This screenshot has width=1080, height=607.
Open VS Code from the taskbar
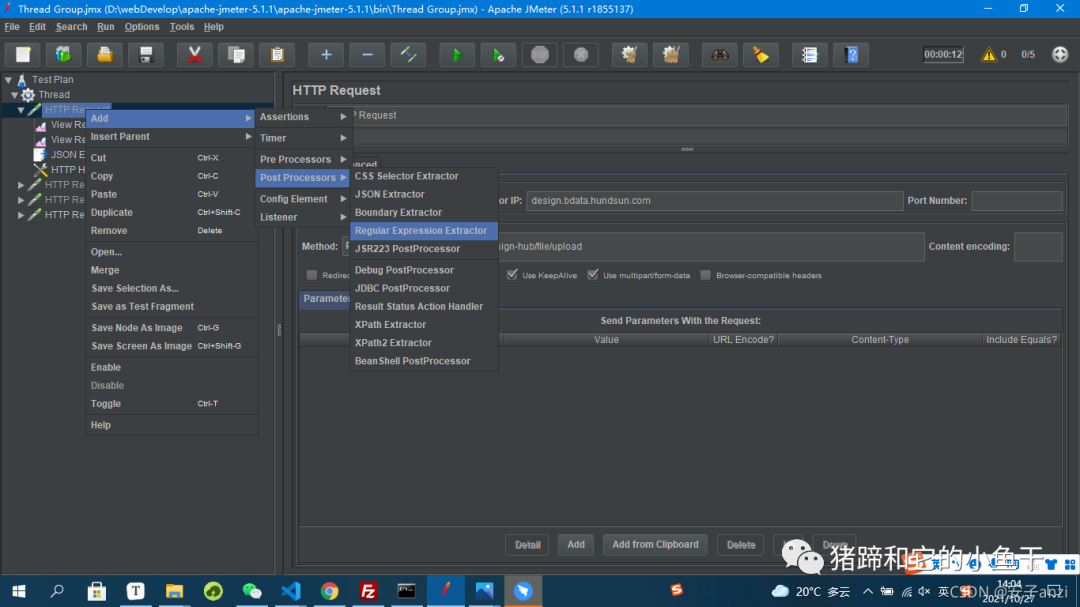tap(291, 591)
